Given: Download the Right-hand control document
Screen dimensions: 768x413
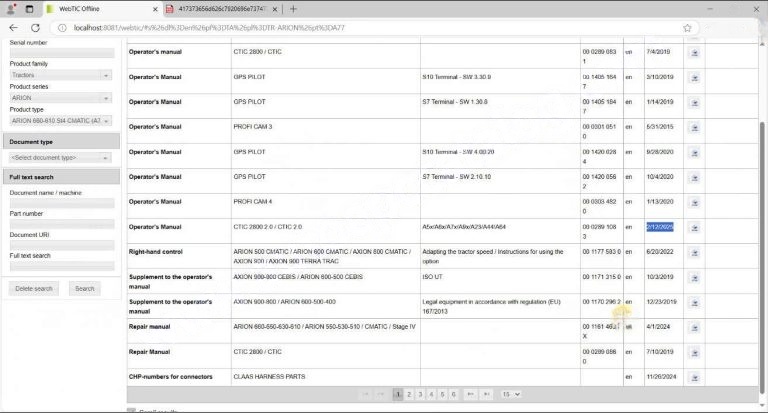Looking at the screenshot, I should point(694,252).
